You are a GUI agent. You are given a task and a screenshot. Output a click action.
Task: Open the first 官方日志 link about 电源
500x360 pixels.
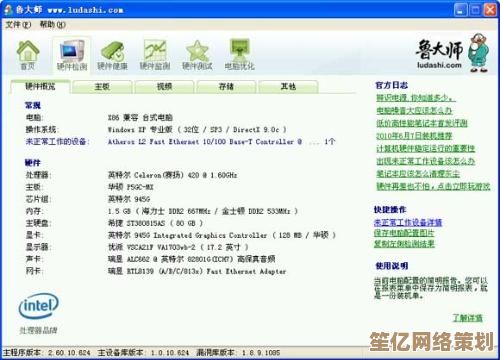click(x=416, y=98)
